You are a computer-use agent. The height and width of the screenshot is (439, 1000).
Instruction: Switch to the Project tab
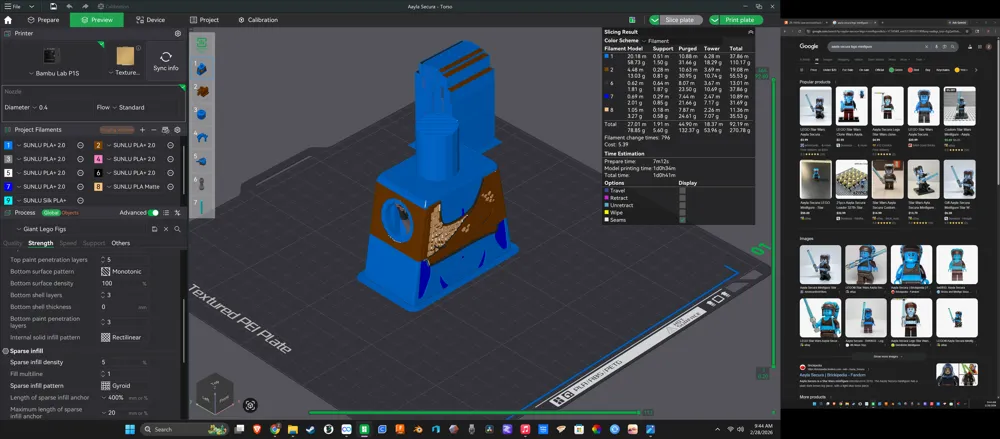pos(204,20)
